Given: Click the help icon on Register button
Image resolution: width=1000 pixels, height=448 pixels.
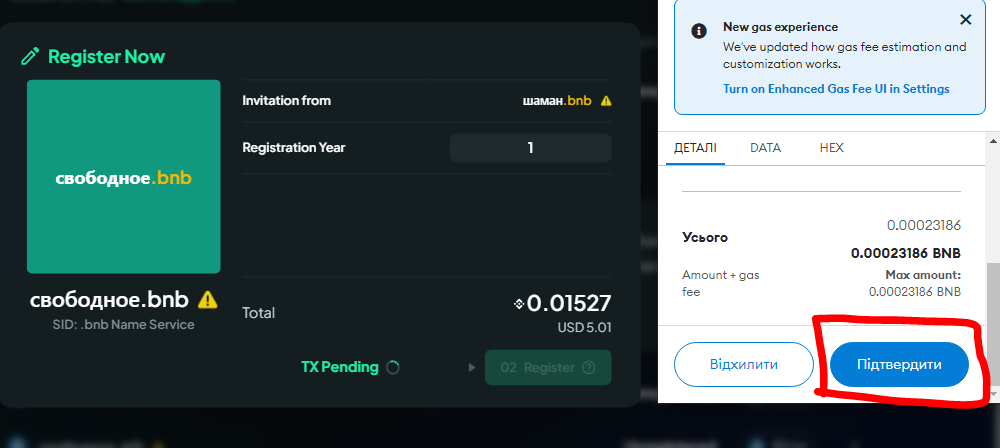Looking at the screenshot, I should tap(589, 368).
